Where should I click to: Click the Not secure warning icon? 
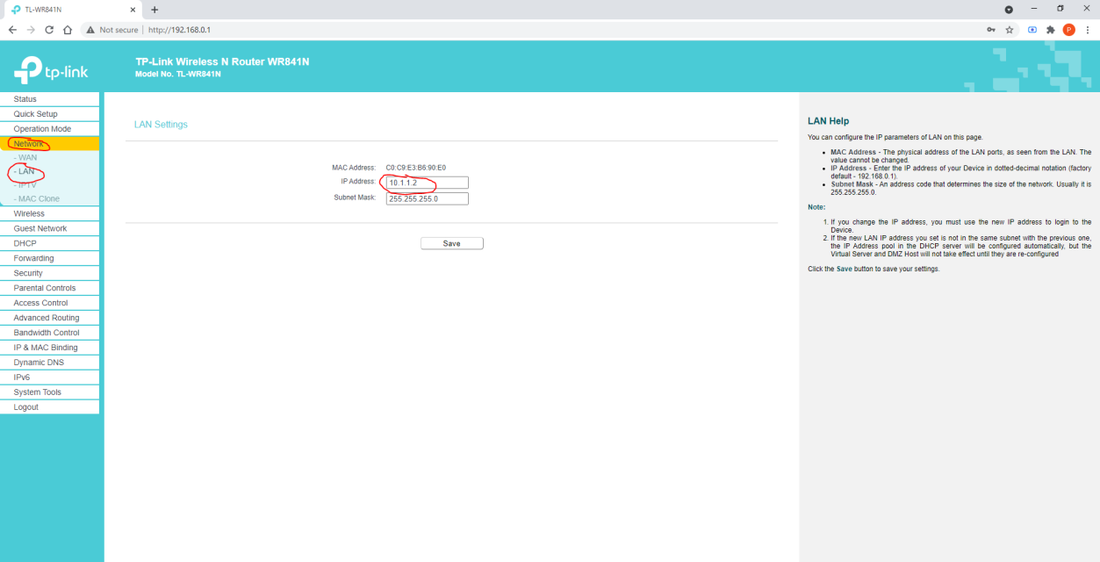(90, 30)
